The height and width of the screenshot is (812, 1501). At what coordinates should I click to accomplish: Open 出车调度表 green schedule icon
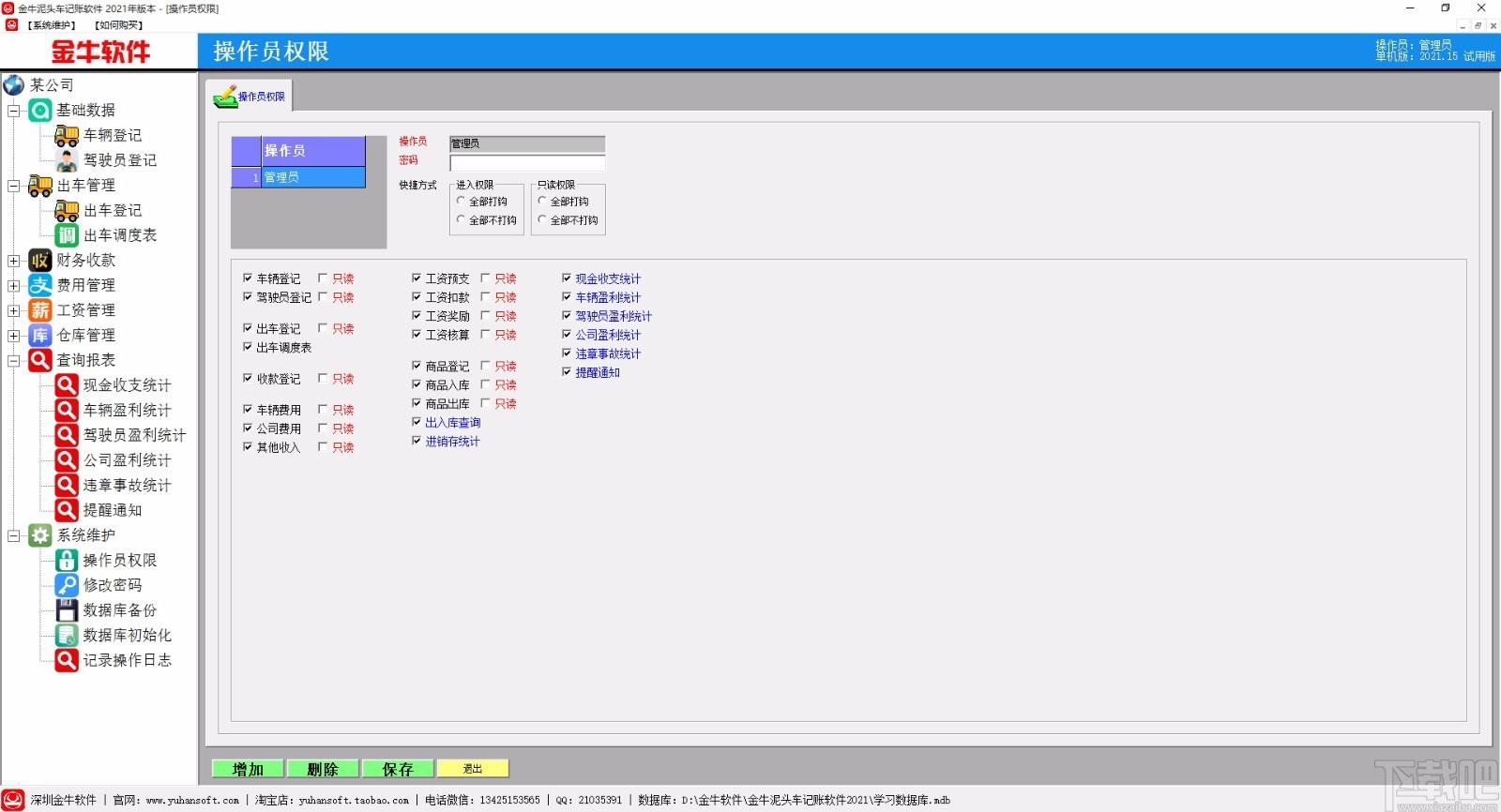pos(67,235)
